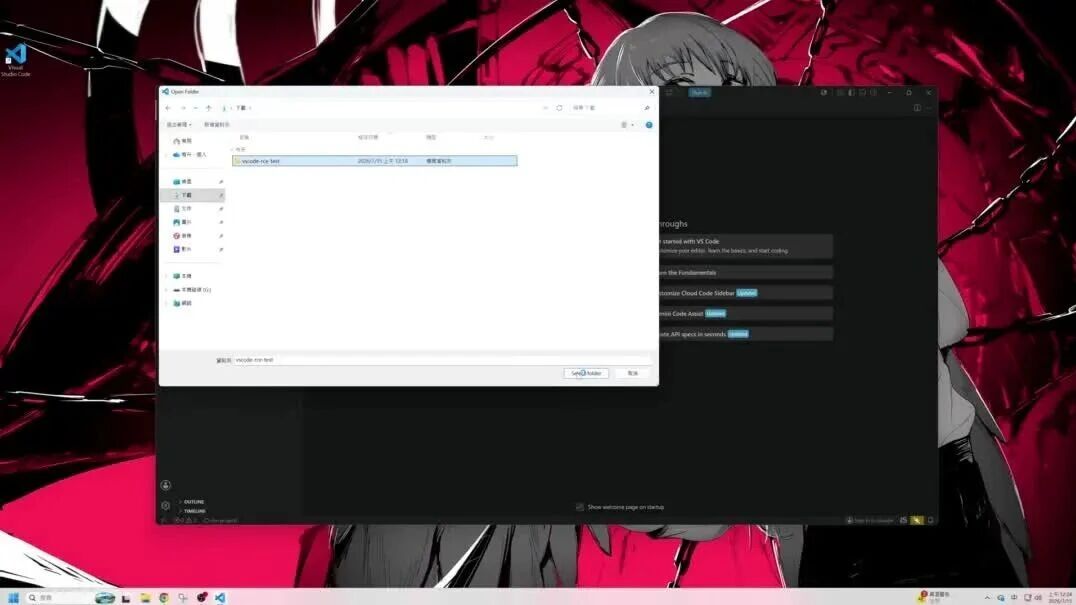Open the 'API specs in seconds' walkthrough
Viewport: 1076px width, 605px height.
click(745, 334)
